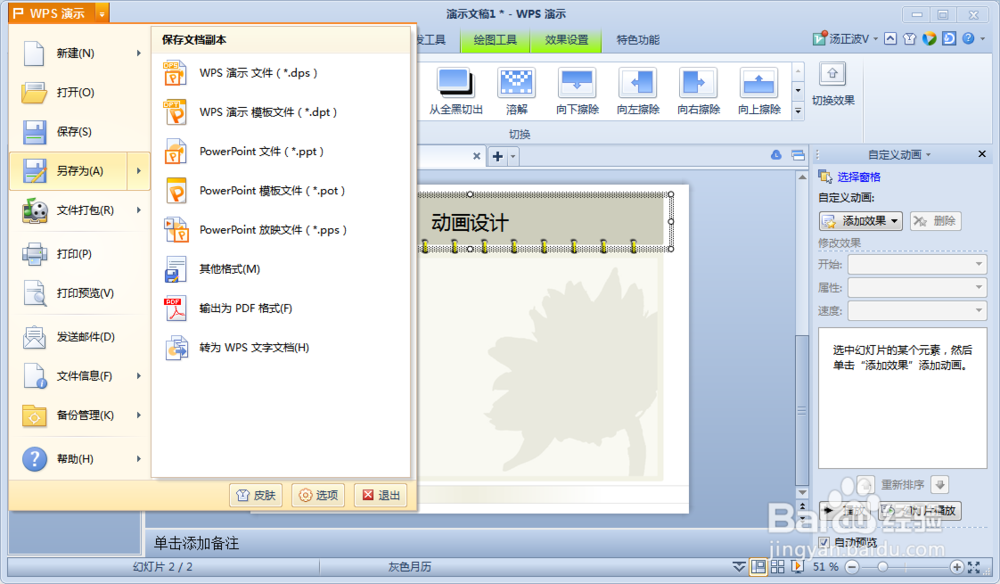The image size is (1000, 584).
Task: Open the WPS 演示 application menu arrow
Action: [101, 13]
